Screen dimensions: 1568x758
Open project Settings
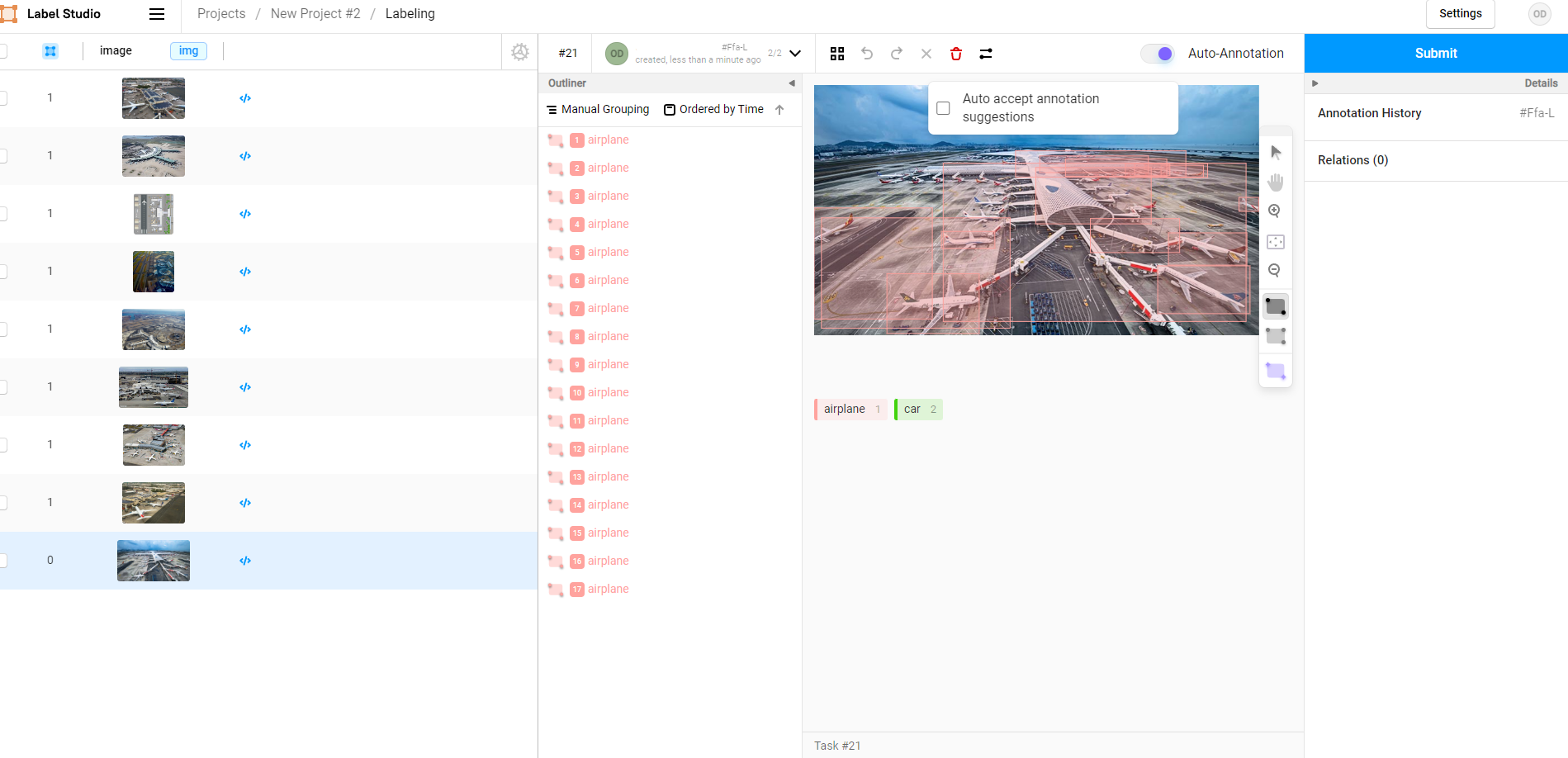1460,13
